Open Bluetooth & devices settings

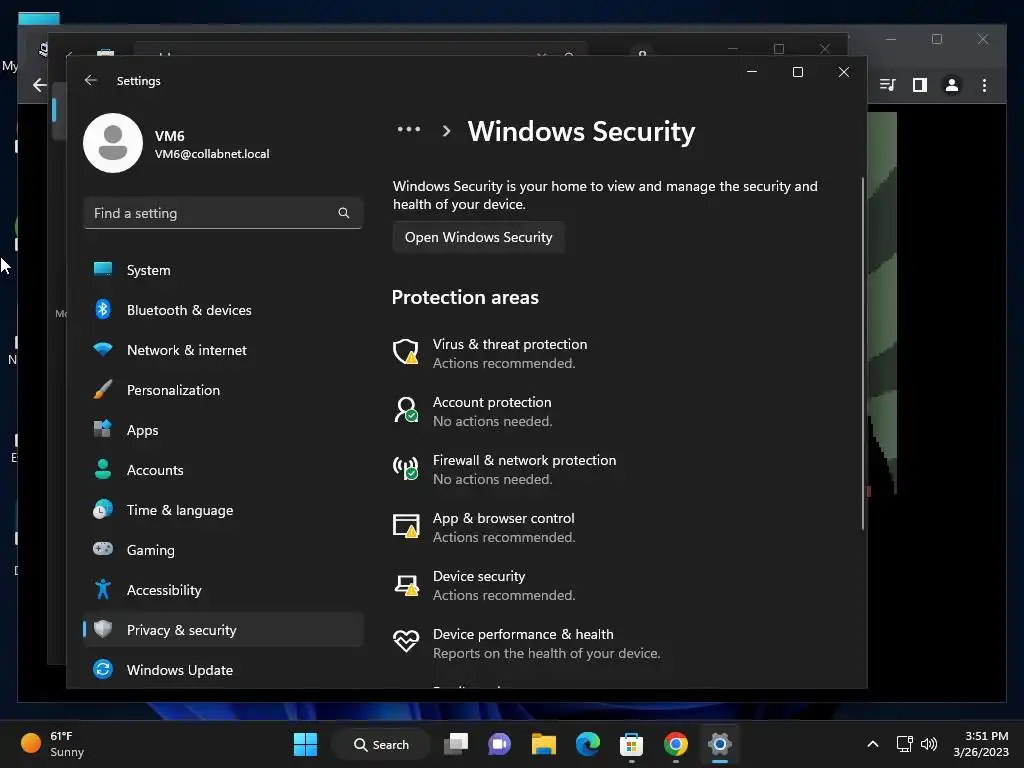223,310
